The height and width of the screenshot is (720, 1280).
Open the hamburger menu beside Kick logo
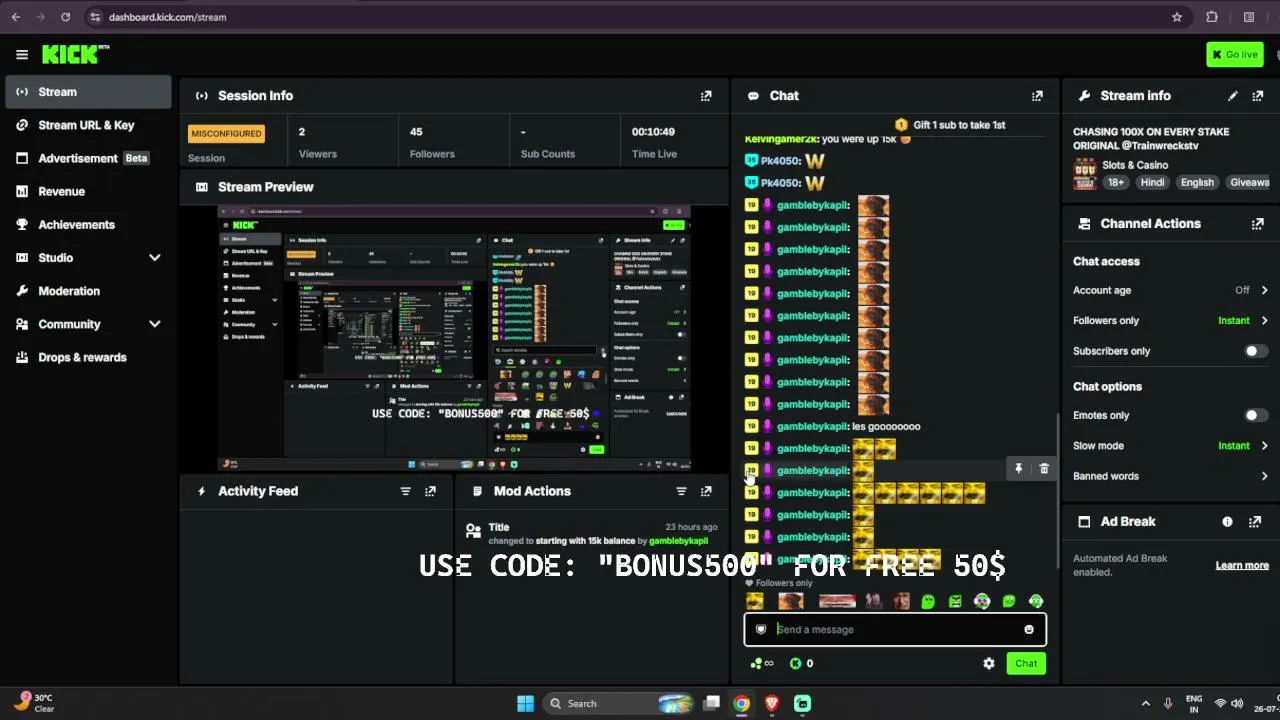22,55
